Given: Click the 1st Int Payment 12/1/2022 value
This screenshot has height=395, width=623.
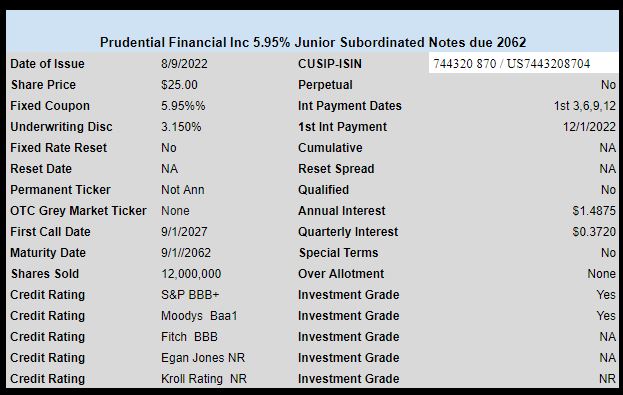Looking at the screenshot, I should coord(589,127).
